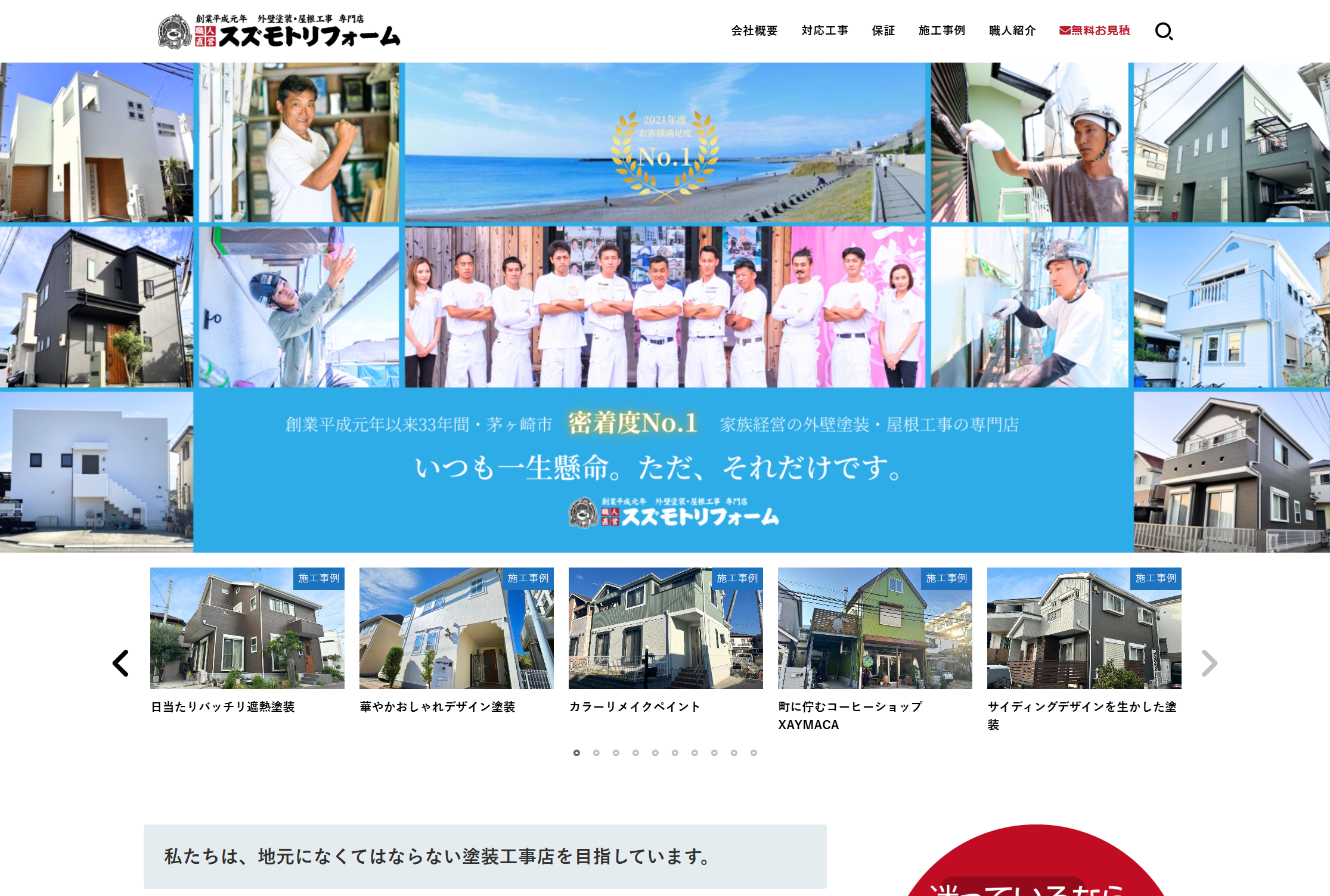Open the 対応工事 menu item
The image size is (1330, 896).
pyautogui.click(x=824, y=30)
